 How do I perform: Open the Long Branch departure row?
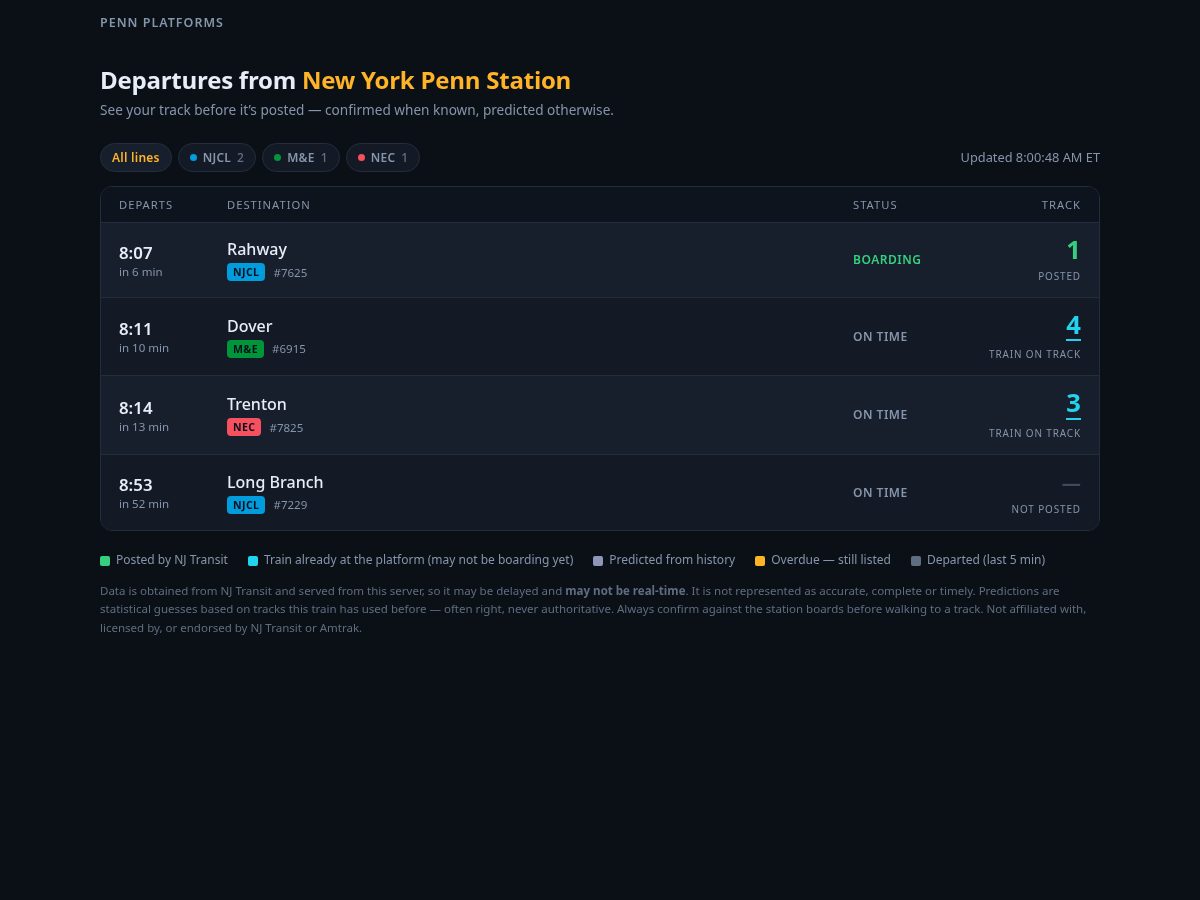tap(600, 493)
